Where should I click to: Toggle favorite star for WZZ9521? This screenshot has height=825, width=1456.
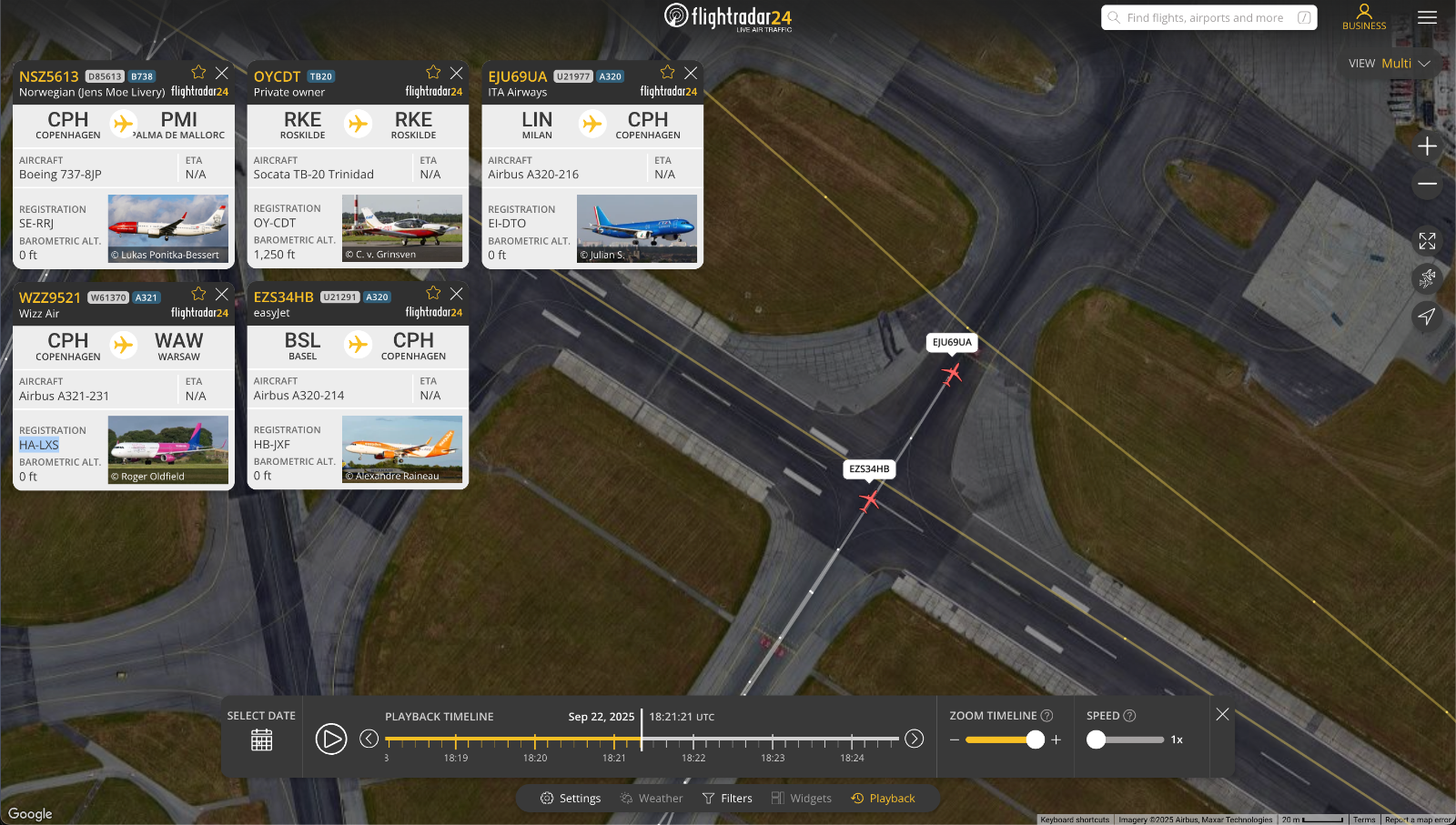198,294
